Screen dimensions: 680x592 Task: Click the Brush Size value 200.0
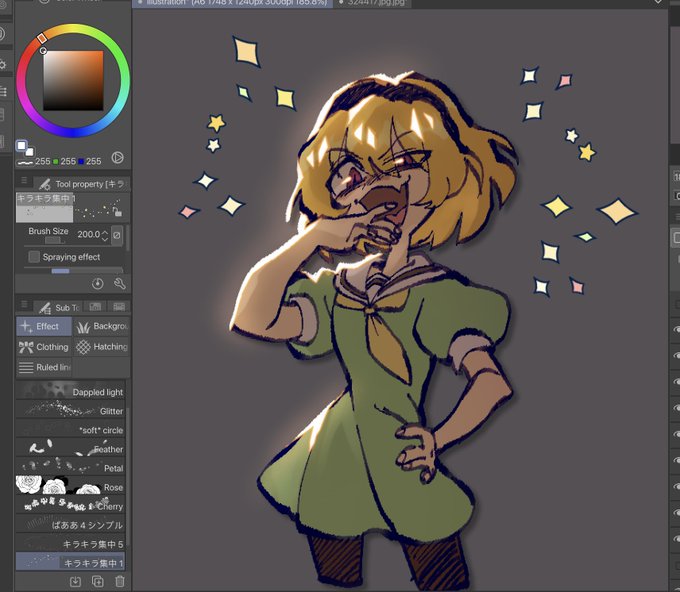point(88,235)
